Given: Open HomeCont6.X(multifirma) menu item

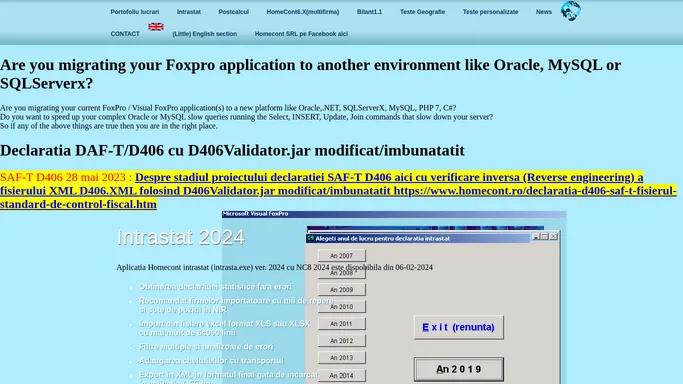Looking at the screenshot, I should coord(303,12).
